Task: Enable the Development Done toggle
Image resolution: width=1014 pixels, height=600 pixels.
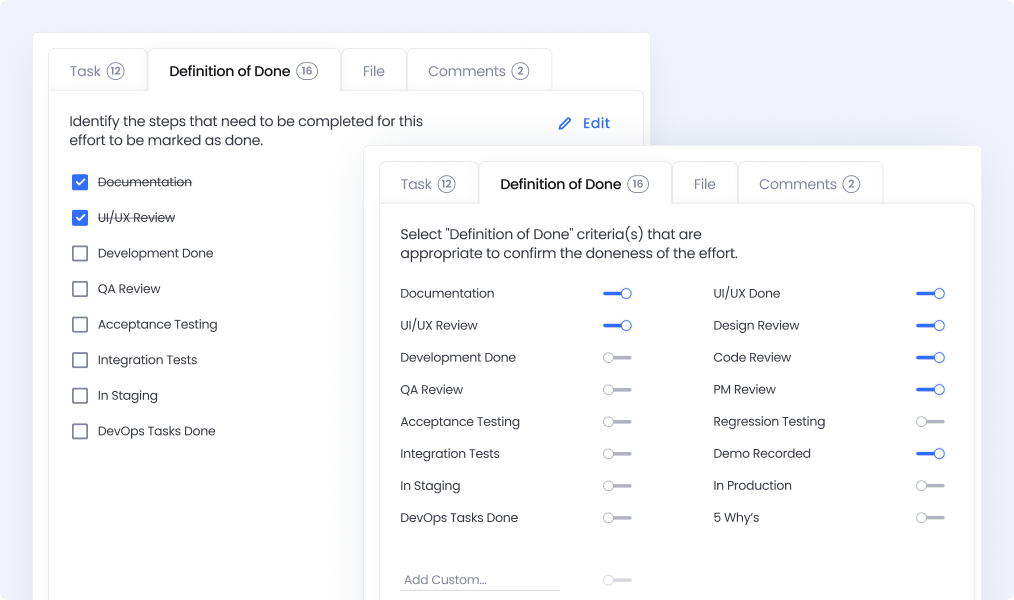Action: point(617,358)
